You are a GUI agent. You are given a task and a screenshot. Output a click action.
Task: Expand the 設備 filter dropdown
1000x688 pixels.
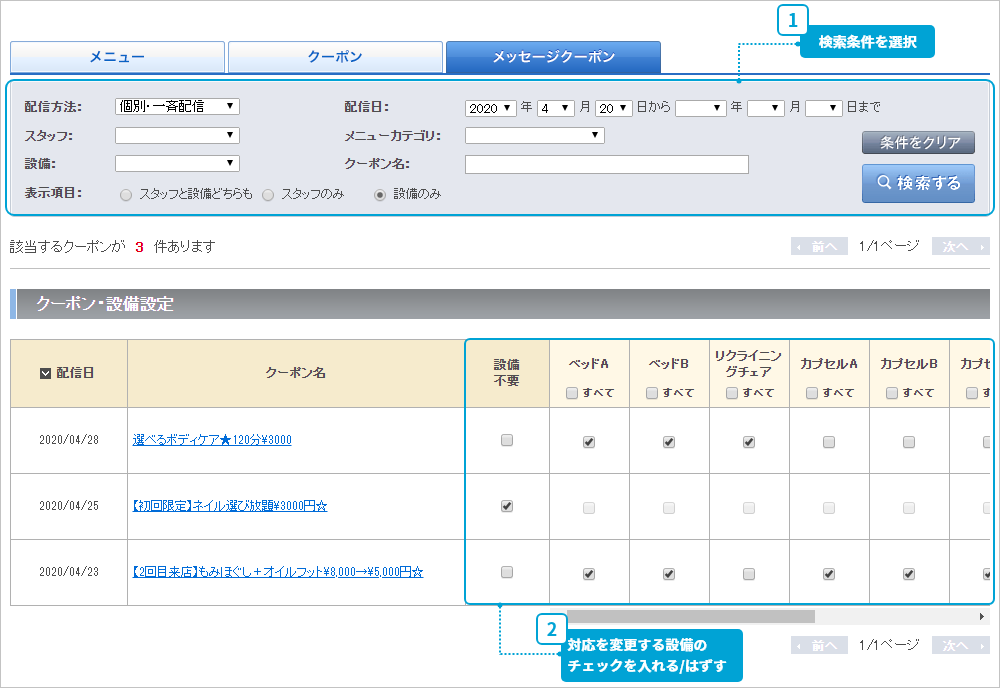(x=177, y=163)
